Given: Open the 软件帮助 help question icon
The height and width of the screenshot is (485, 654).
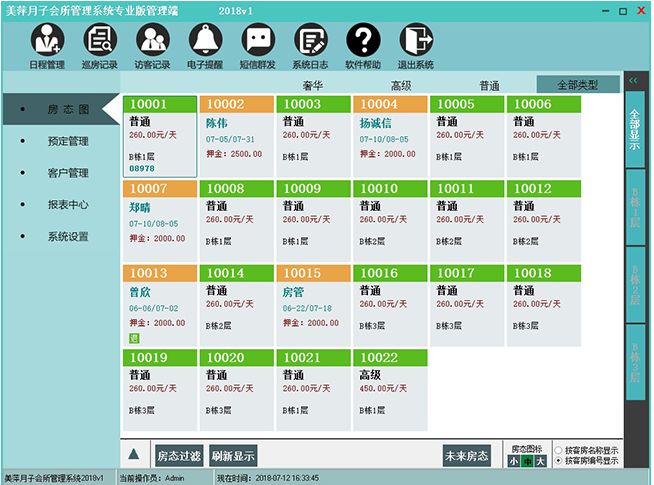Looking at the screenshot, I should coord(363,45).
